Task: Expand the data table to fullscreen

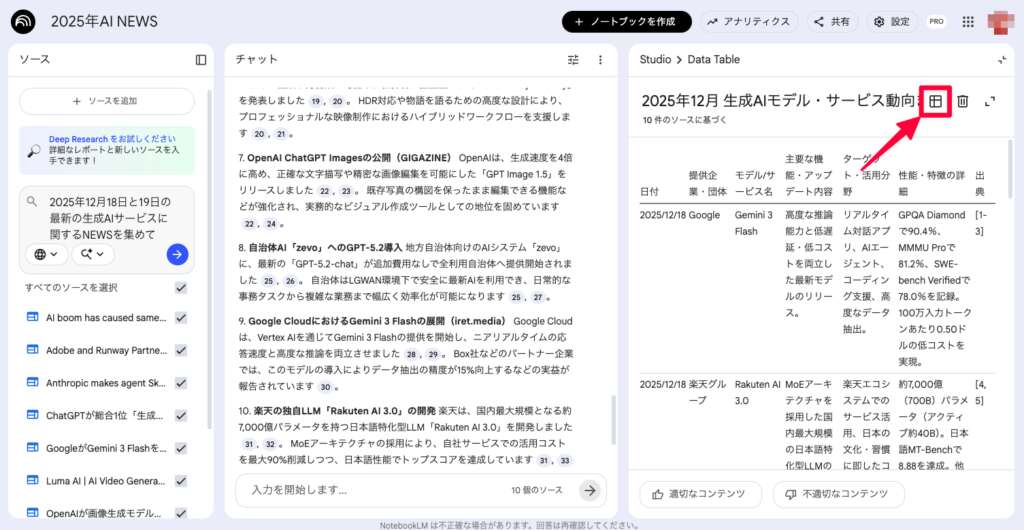Action: tap(990, 101)
